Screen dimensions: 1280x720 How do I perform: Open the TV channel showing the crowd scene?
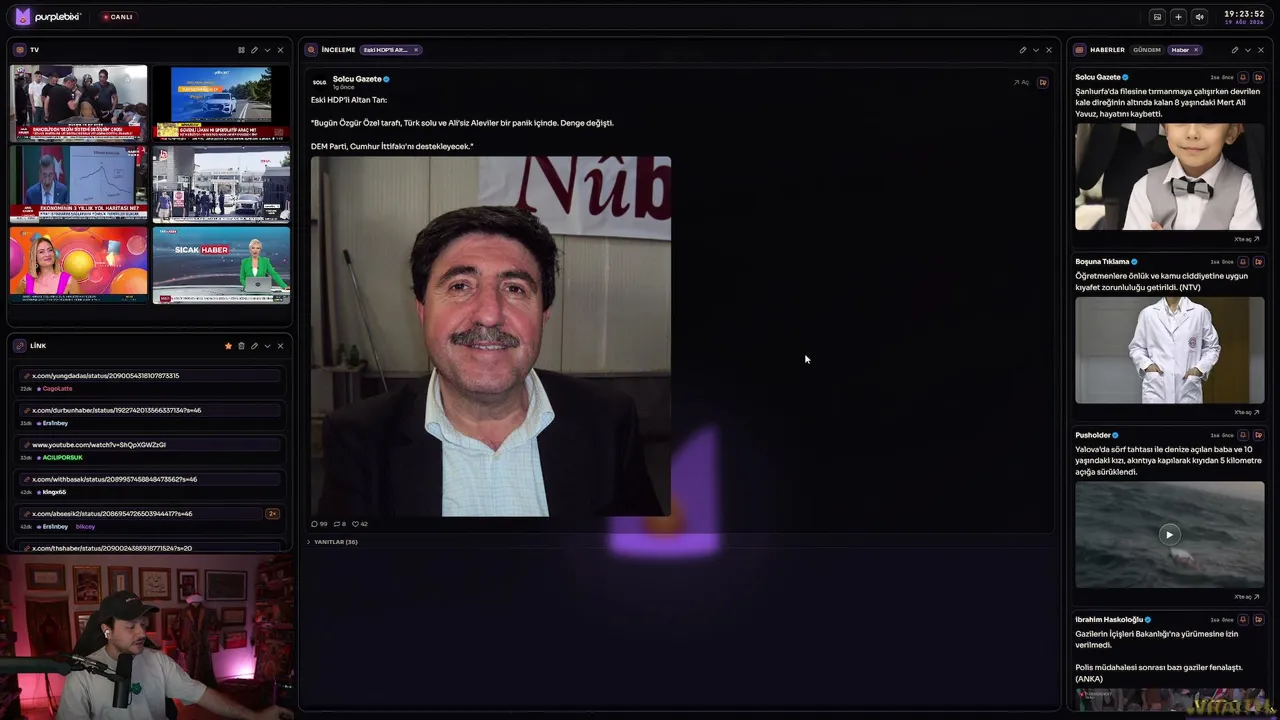point(79,103)
